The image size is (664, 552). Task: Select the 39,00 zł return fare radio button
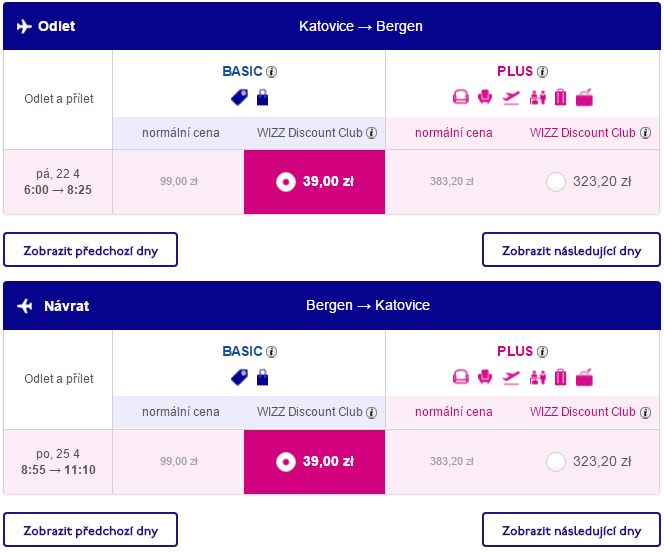[286, 462]
